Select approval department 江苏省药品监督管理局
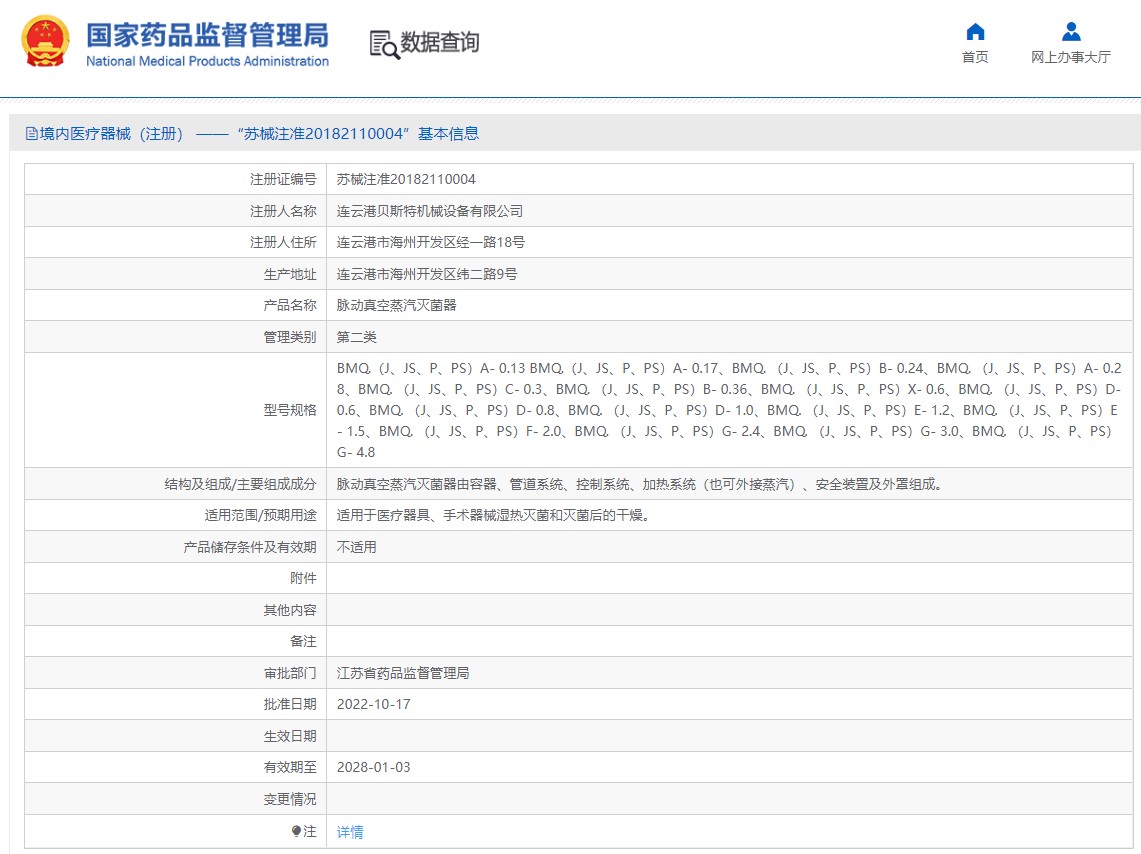Viewport: 1141px width, 854px height. pos(402,673)
